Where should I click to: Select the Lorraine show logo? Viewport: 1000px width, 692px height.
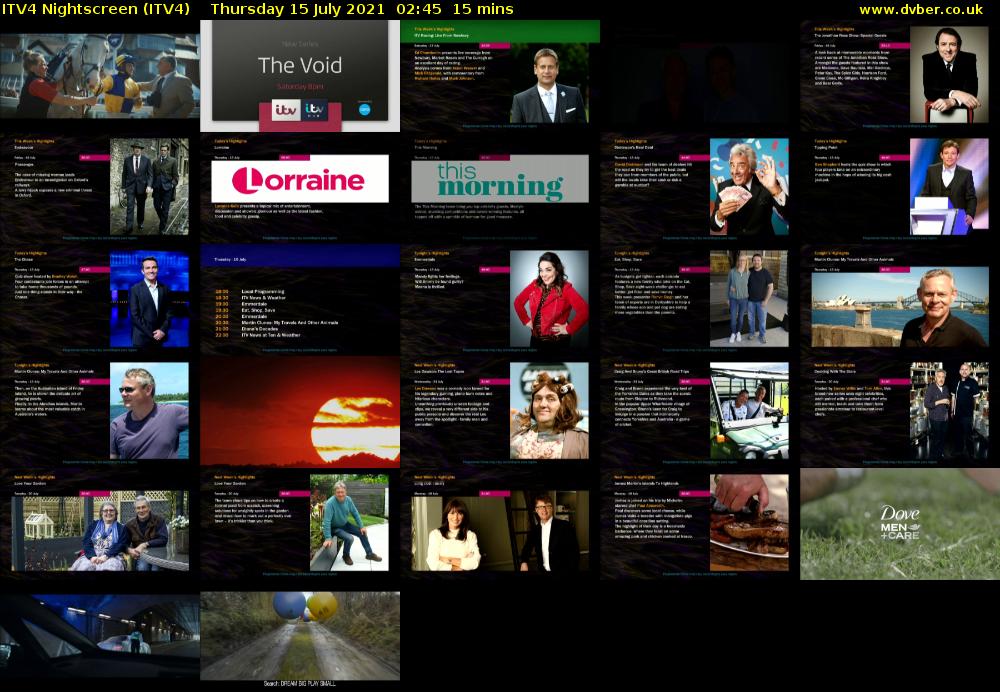[x=300, y=179]
